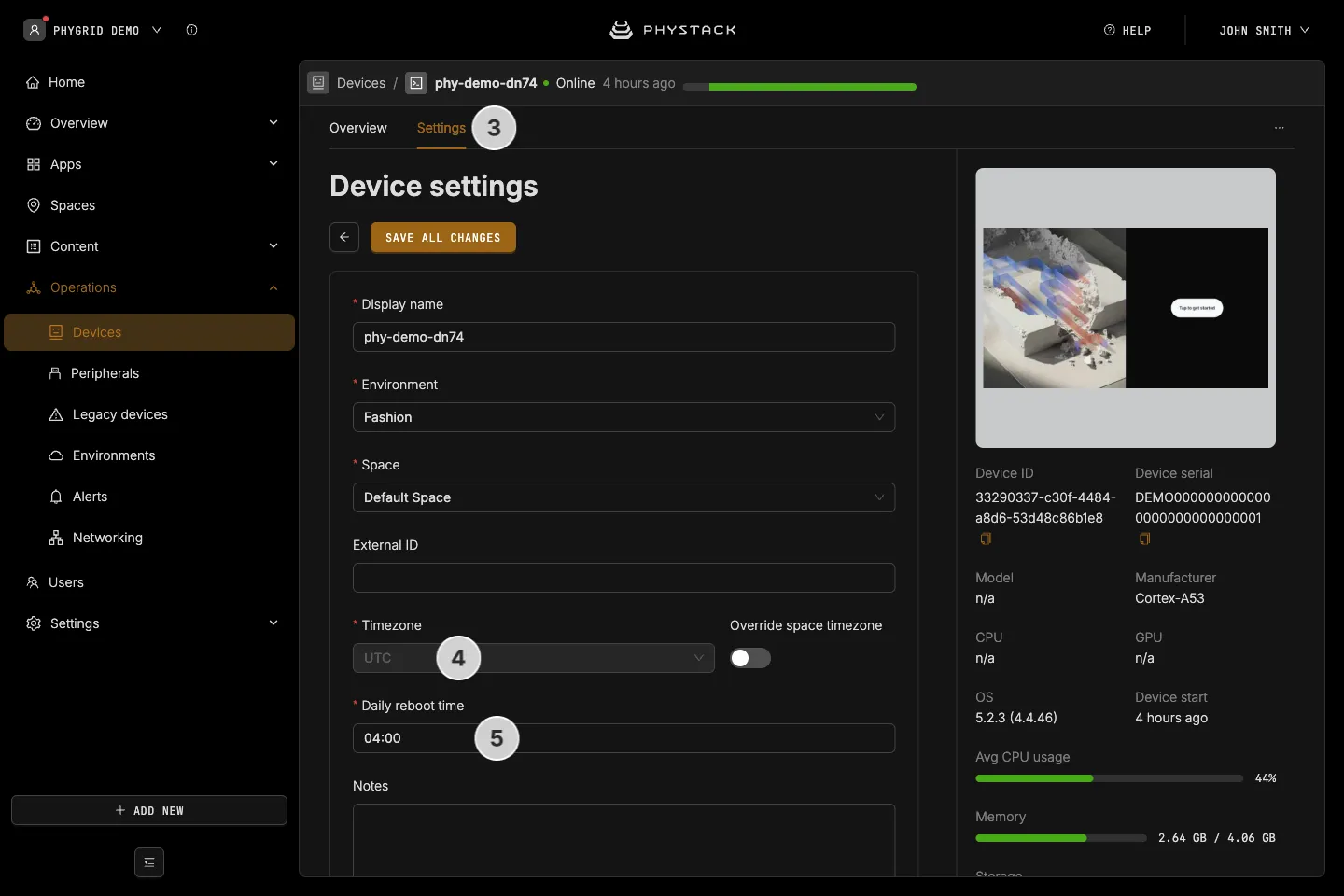
Task: Click the Spaces location pin icon
Action: (34, 205)
